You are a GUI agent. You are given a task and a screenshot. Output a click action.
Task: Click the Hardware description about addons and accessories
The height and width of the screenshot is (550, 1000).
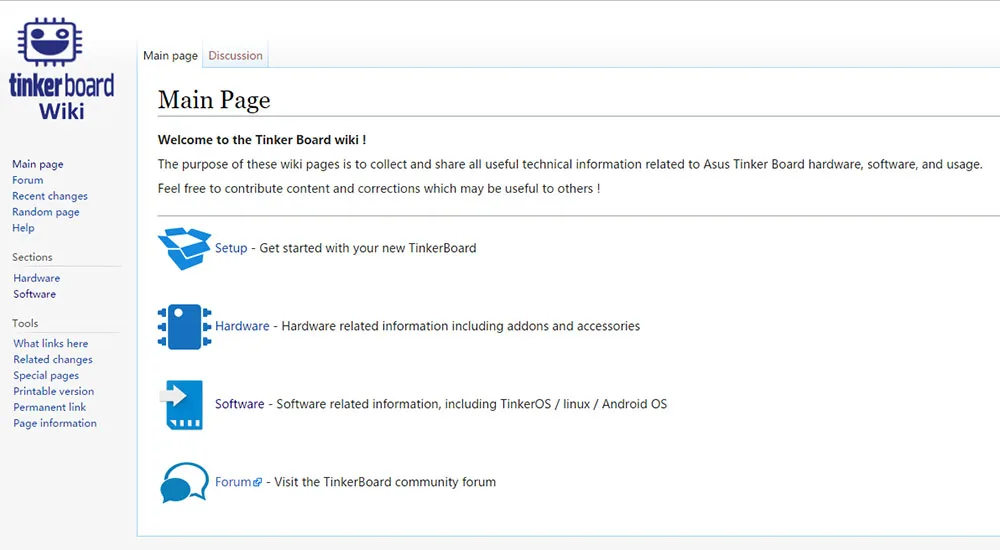[x=461, y=326]
